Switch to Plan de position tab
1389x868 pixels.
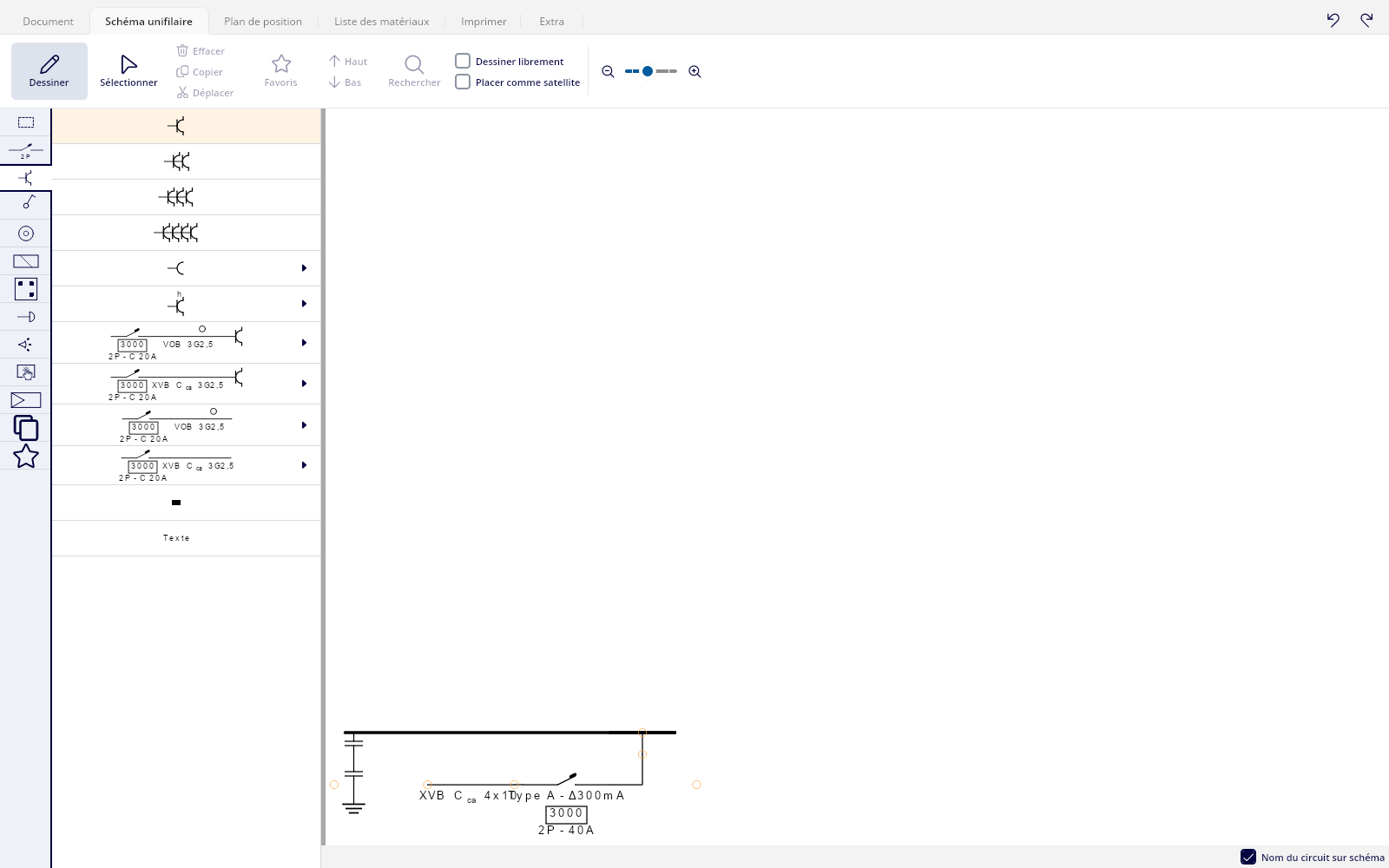click(263, 21)
